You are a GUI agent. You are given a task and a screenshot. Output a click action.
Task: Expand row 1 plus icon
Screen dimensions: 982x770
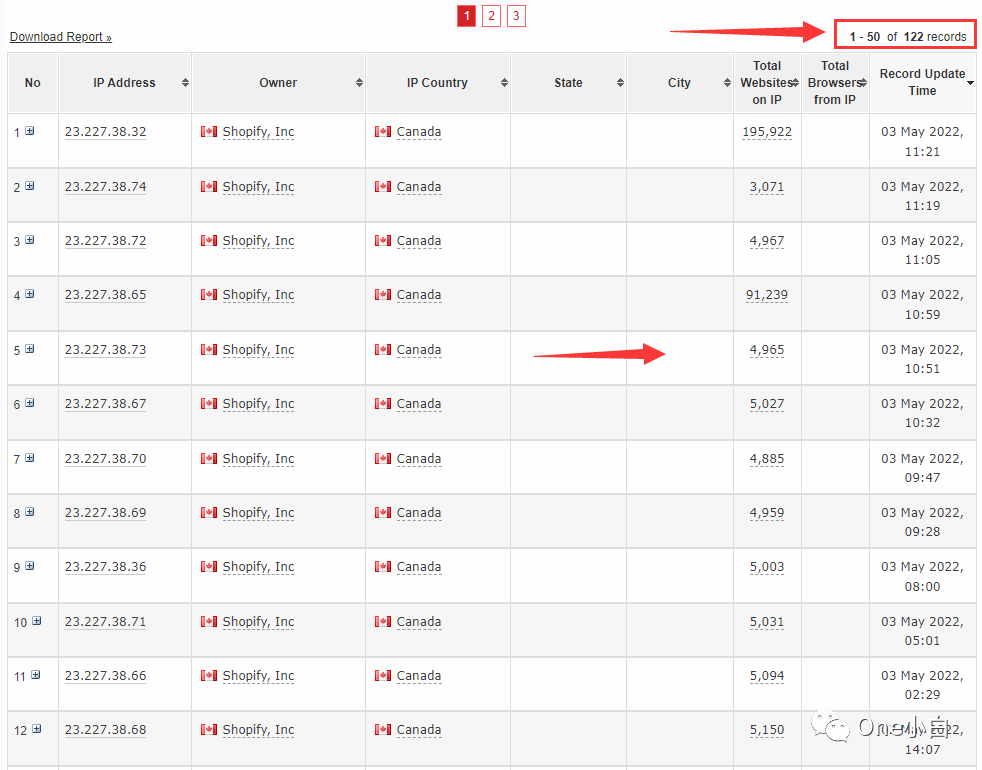click(x=29, y=131)
